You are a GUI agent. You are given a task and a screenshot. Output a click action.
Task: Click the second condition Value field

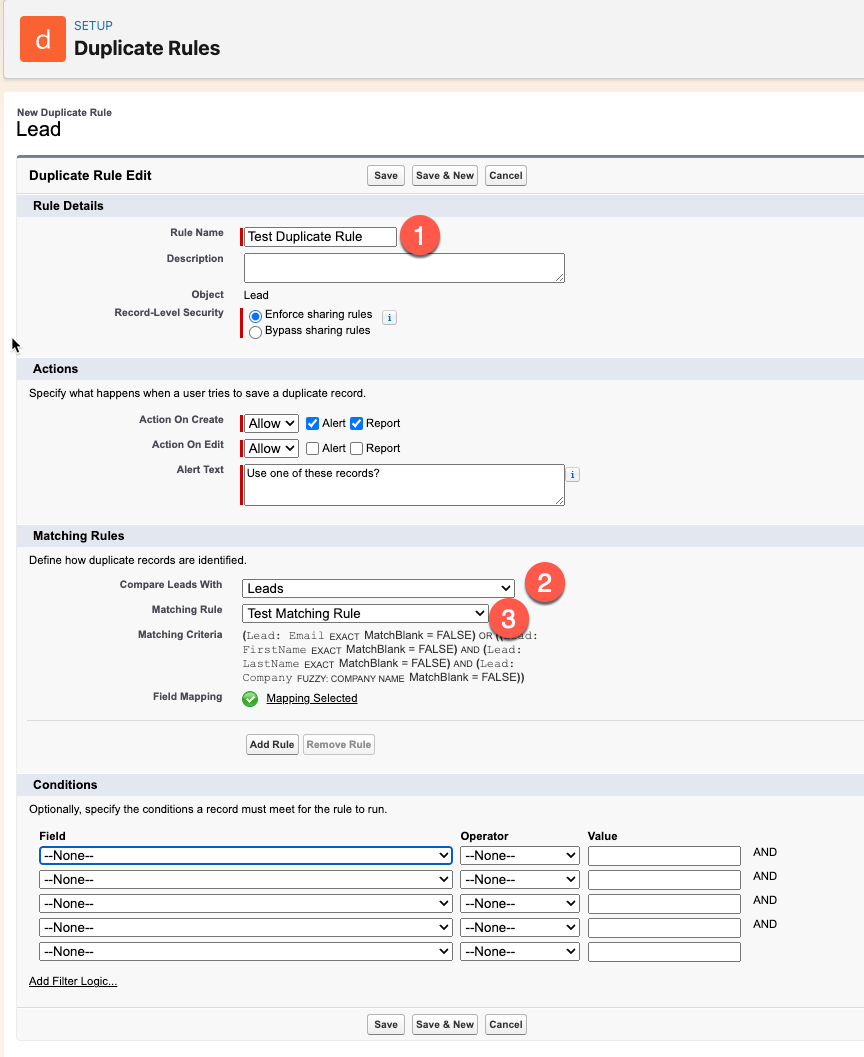664,880
